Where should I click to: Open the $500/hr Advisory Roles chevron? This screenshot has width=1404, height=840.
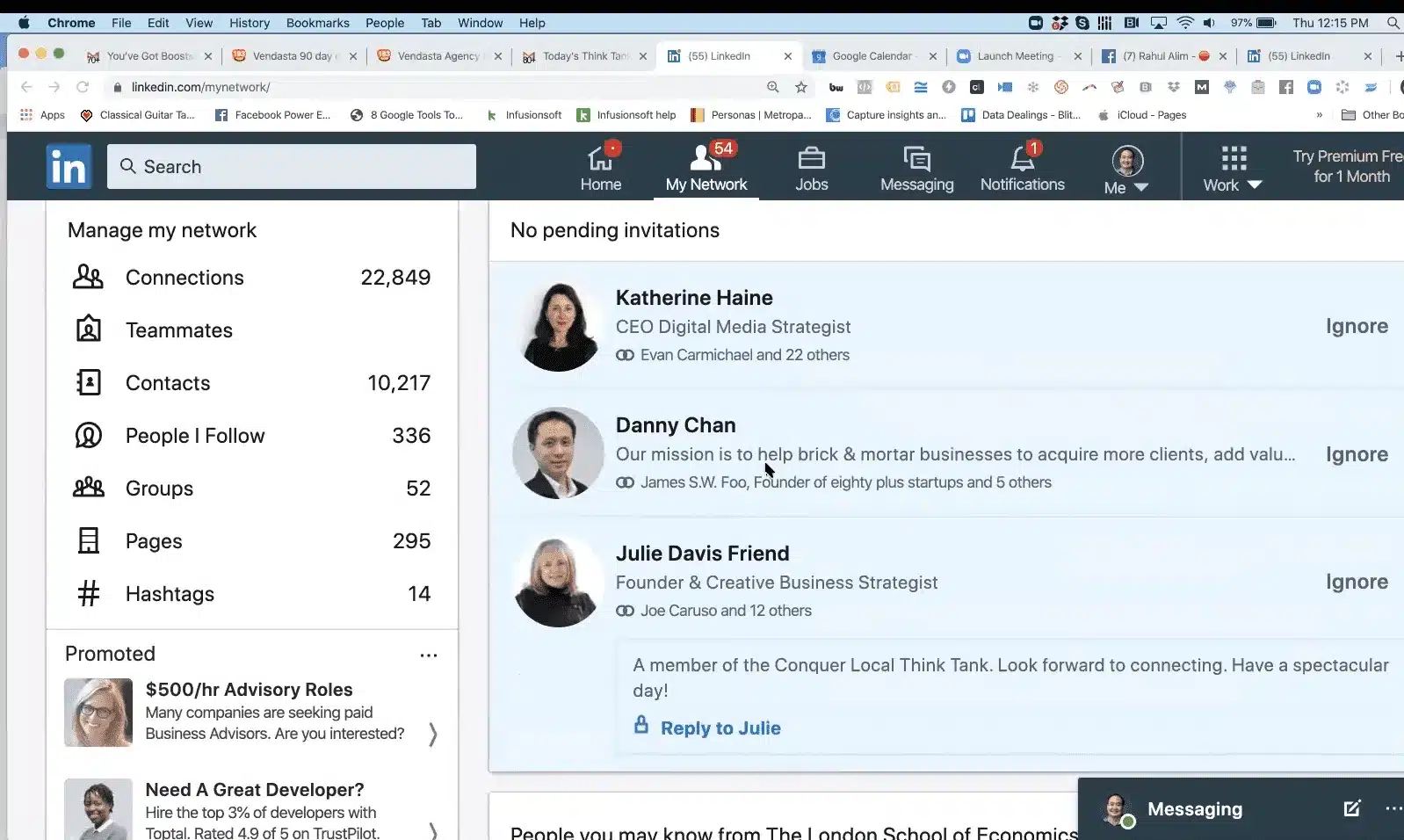pos(432,734)
